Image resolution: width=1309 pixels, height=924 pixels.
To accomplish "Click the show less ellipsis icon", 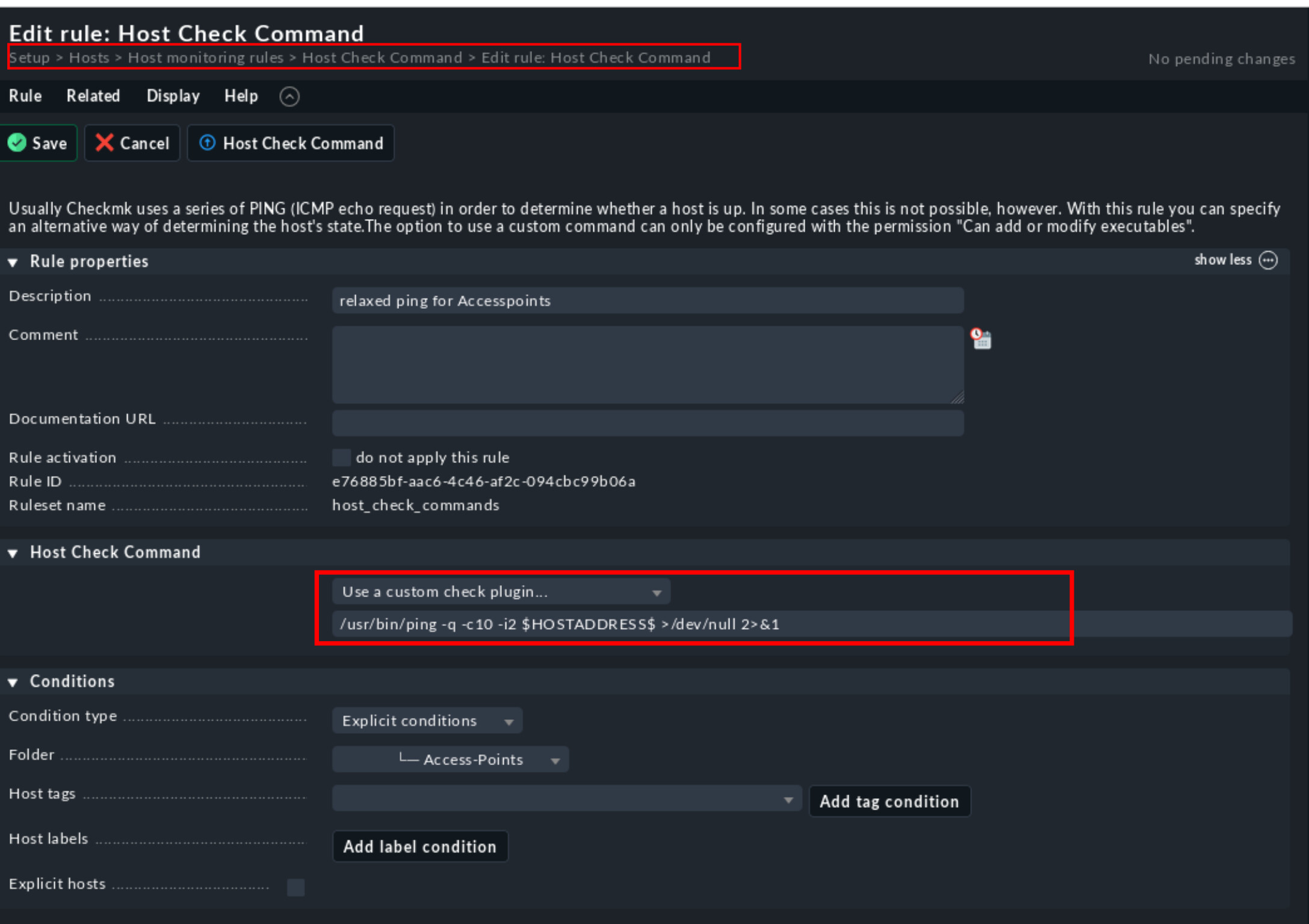I will pyautogui.click(x=1268, y=260).
